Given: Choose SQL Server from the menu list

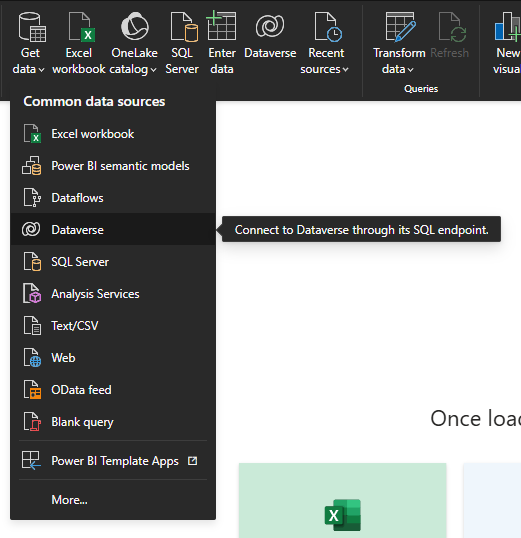Looking at the screenshot, I should click(x=113, y=262).
